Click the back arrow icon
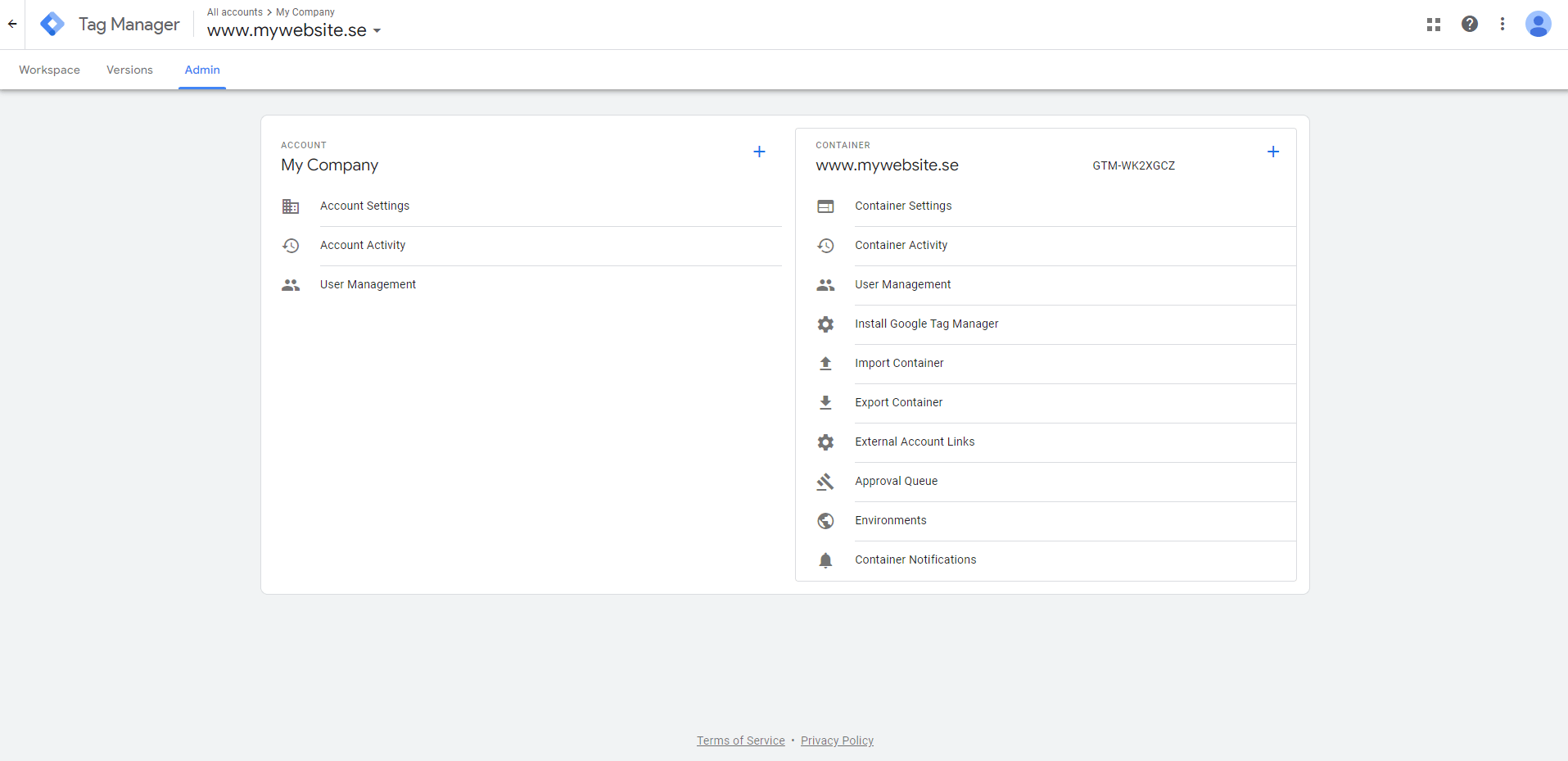Image resolution: width=1568 pixels, height=761 pixels. [x=12, y=24]
